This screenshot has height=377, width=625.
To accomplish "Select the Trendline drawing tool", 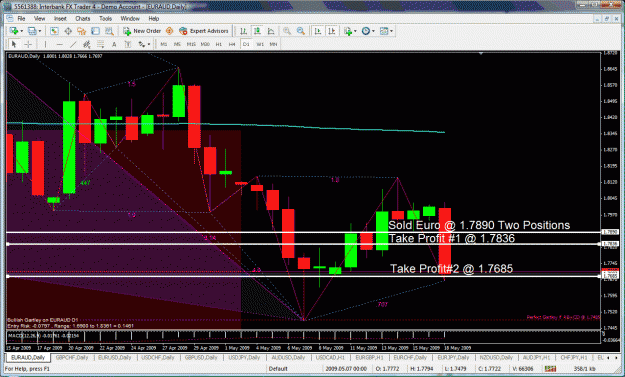I will [73, 44].
